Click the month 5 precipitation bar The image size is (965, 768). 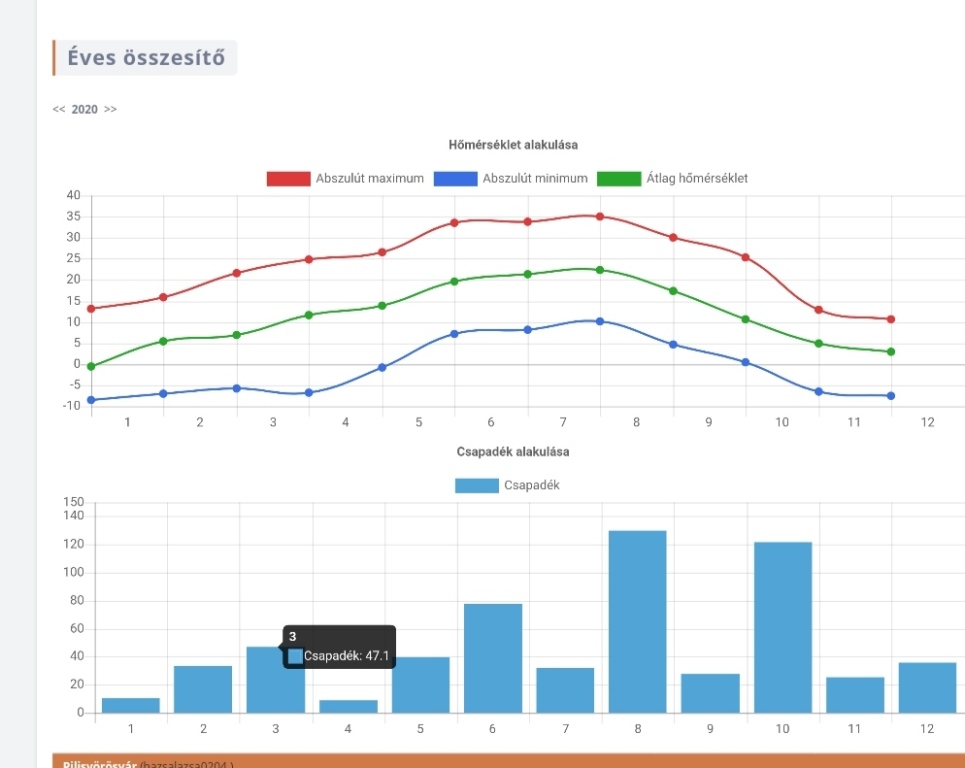[420, 685]
